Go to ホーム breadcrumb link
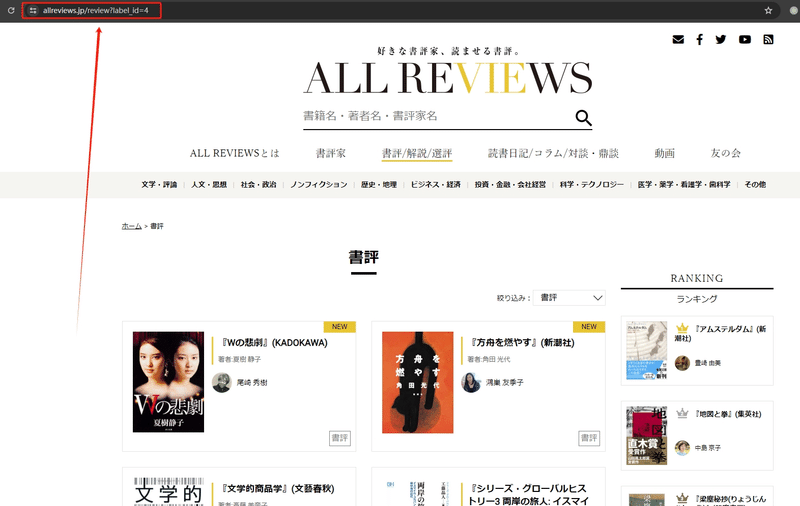Viewport: 800px width, 506px height. coord(132,226)
